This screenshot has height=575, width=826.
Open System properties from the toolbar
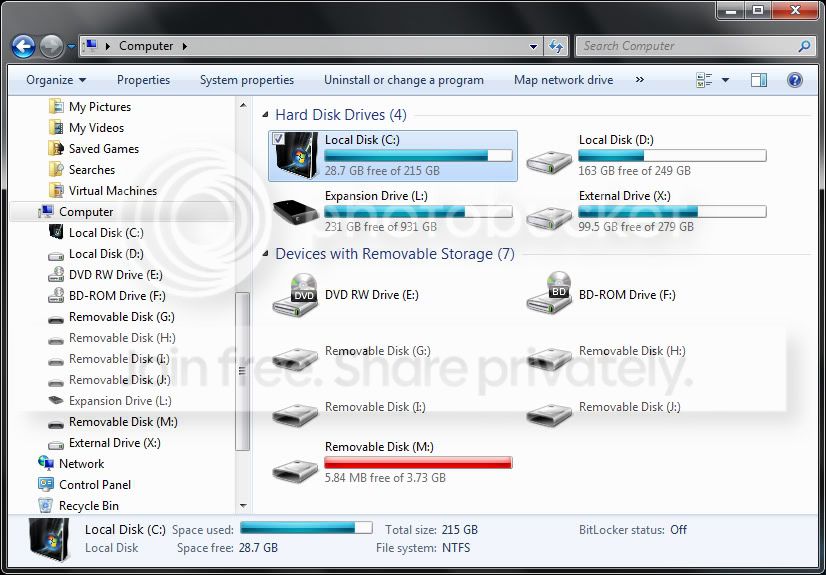247,80
